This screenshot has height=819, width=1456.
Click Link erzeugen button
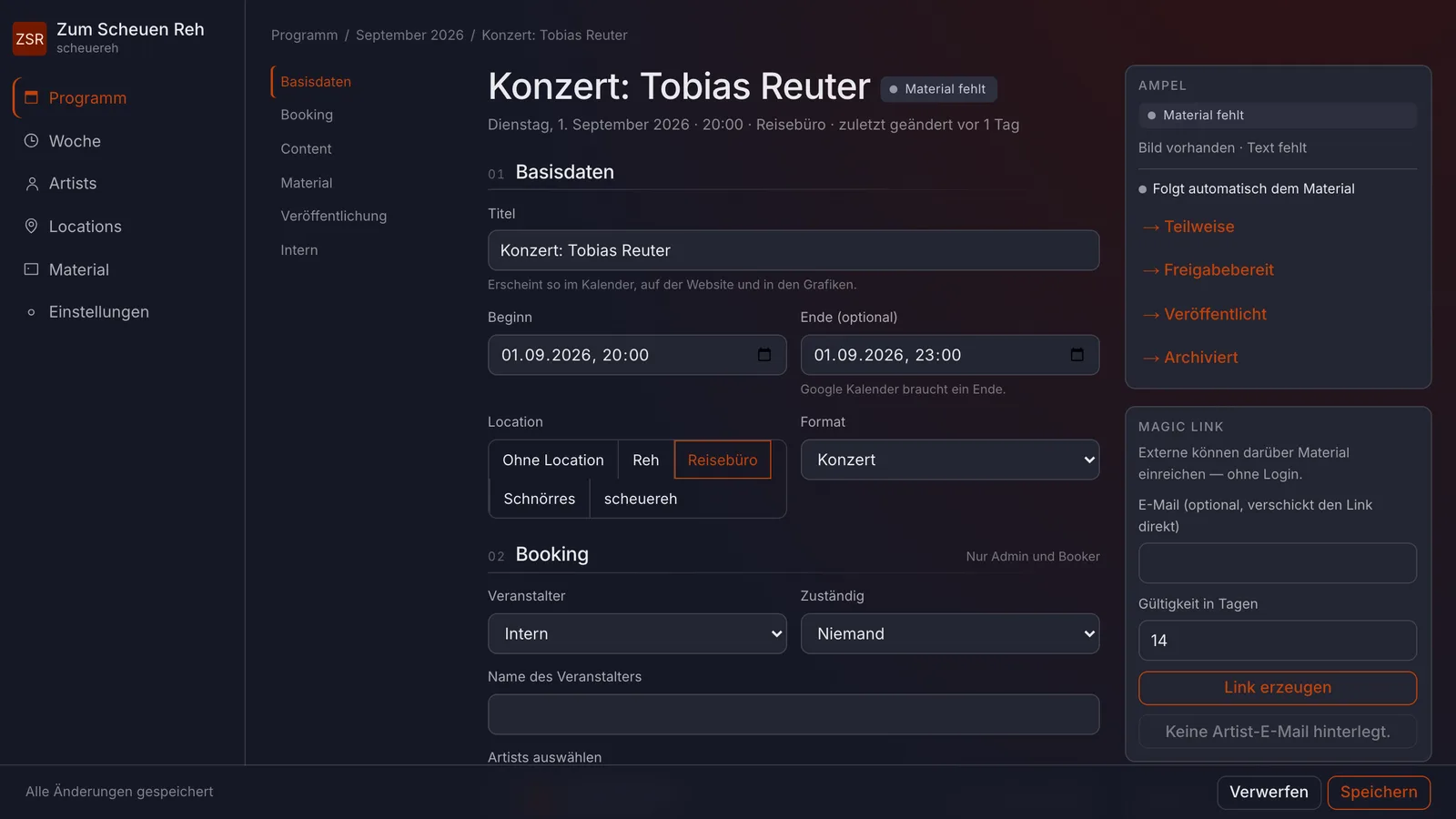[x=1278, y=688]
